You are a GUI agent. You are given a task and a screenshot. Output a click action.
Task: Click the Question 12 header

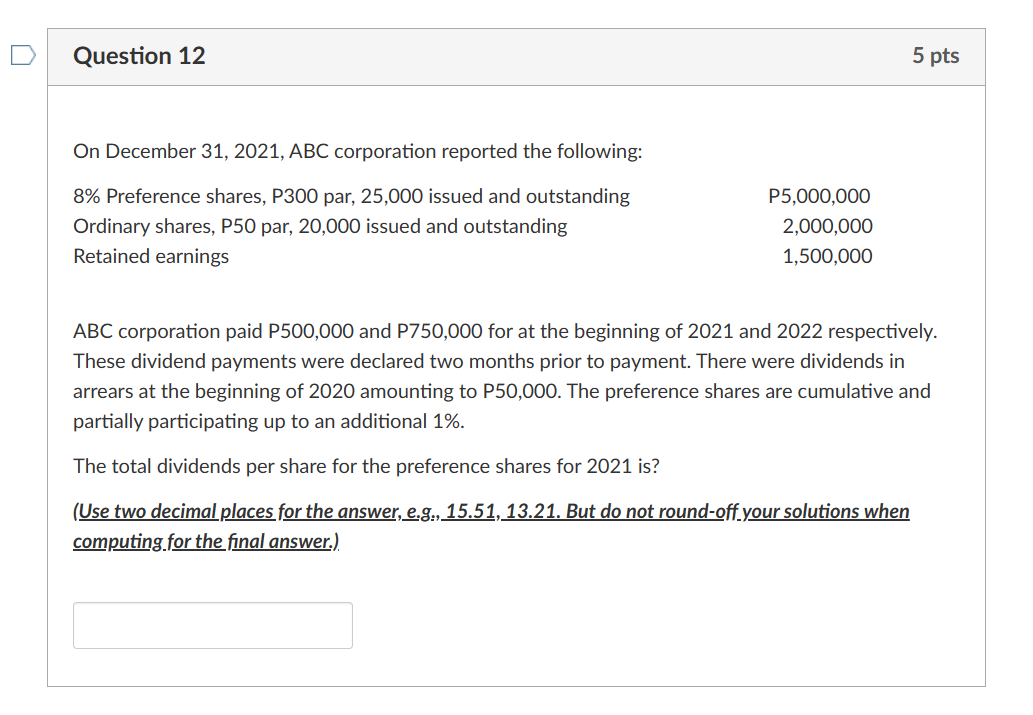click(x=139, y=56)
